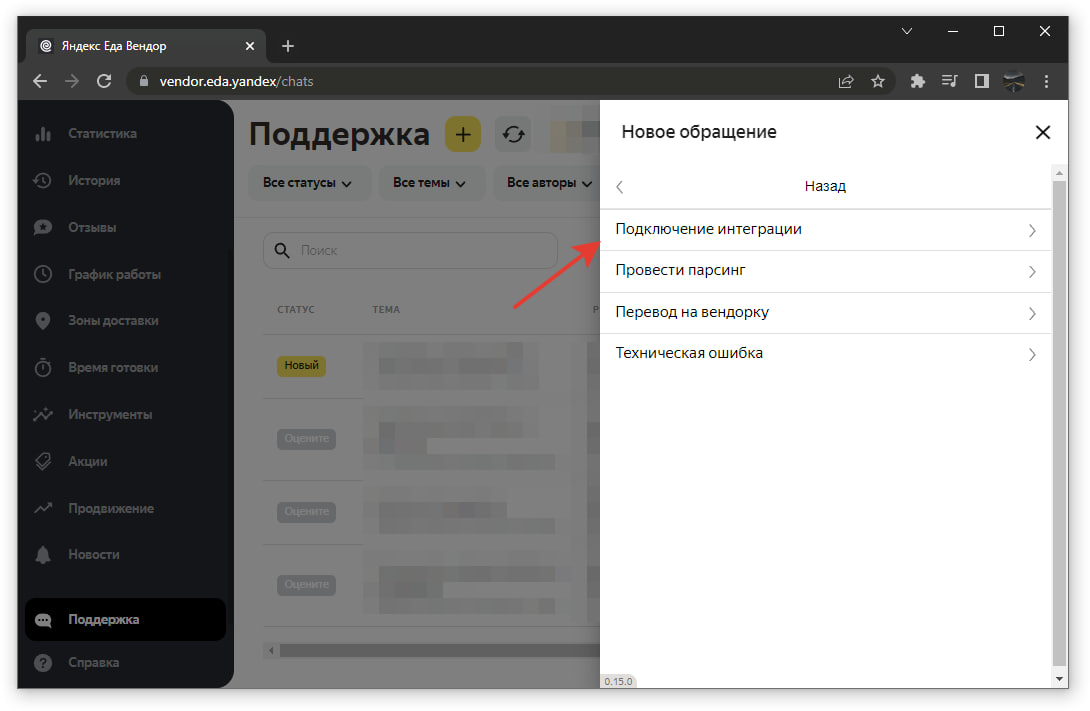Viewport: 1090px width, 711px height.
Task: Open the browser three-dot menu
Action: tap(1046, 81)
